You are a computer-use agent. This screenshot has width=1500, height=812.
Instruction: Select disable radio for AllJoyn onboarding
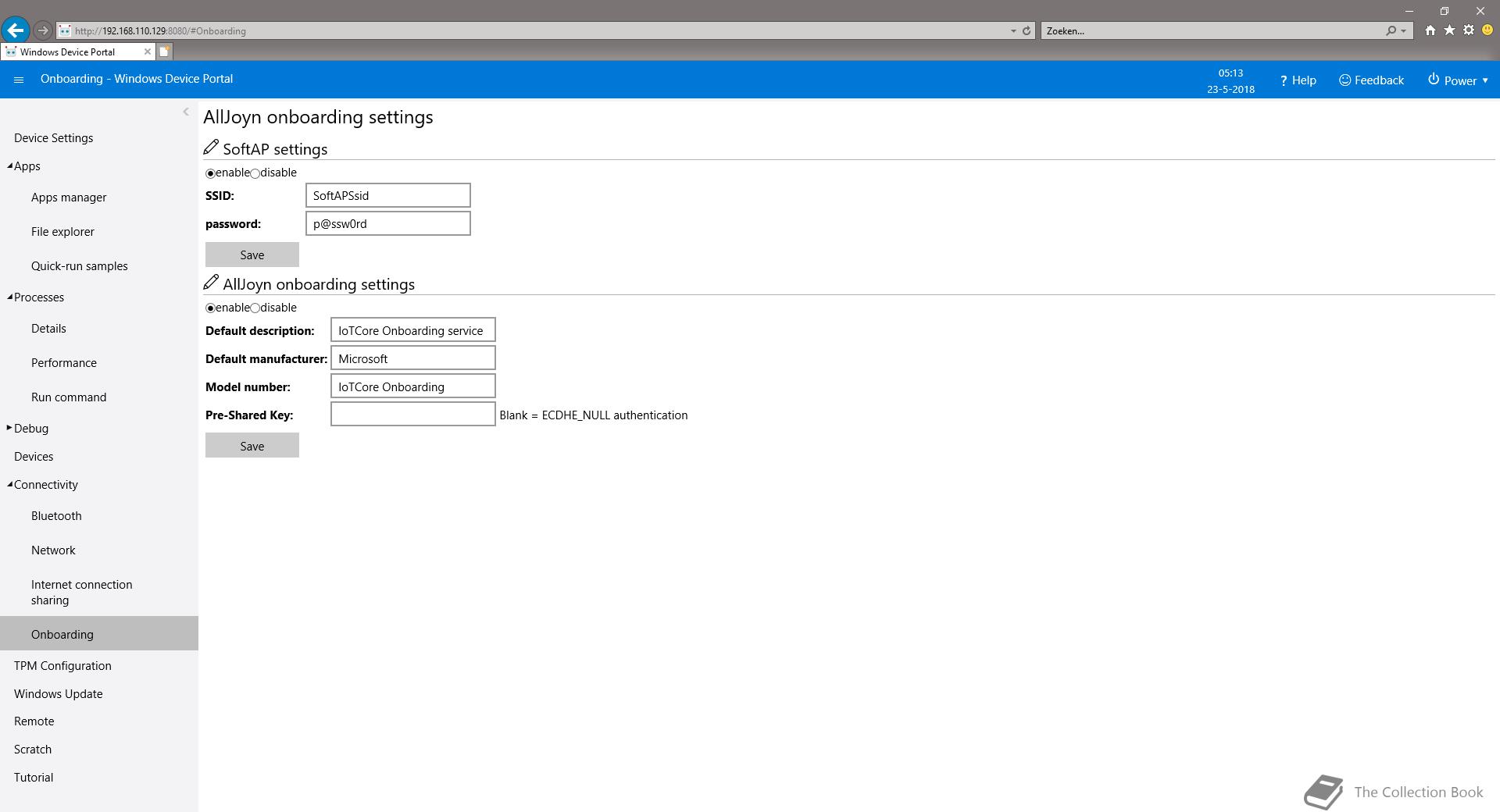coord(255,308)
